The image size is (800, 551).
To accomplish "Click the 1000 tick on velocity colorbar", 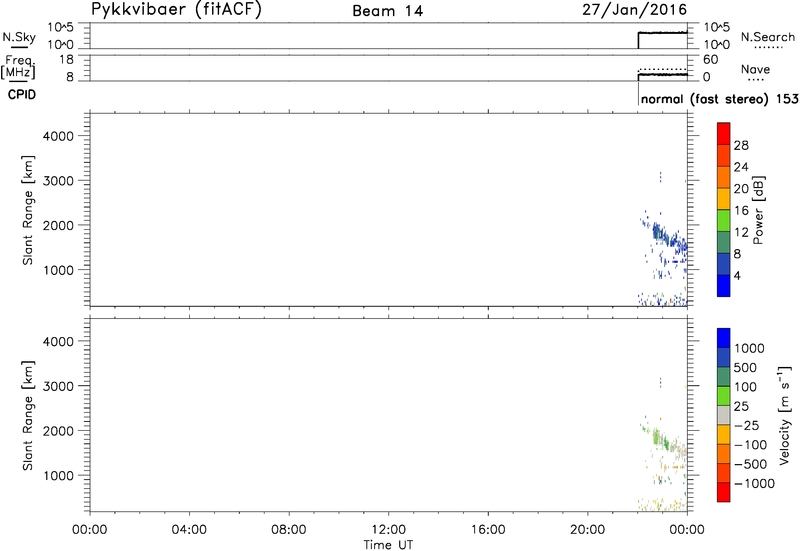I will 749,348.
